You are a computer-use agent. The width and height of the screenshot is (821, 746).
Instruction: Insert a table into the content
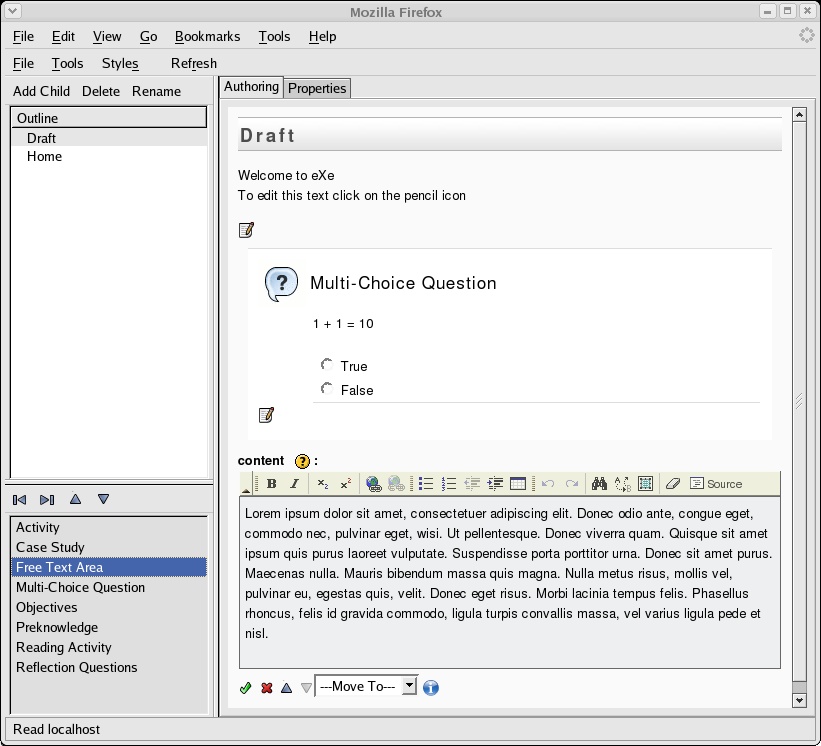[x=518, y=484]
